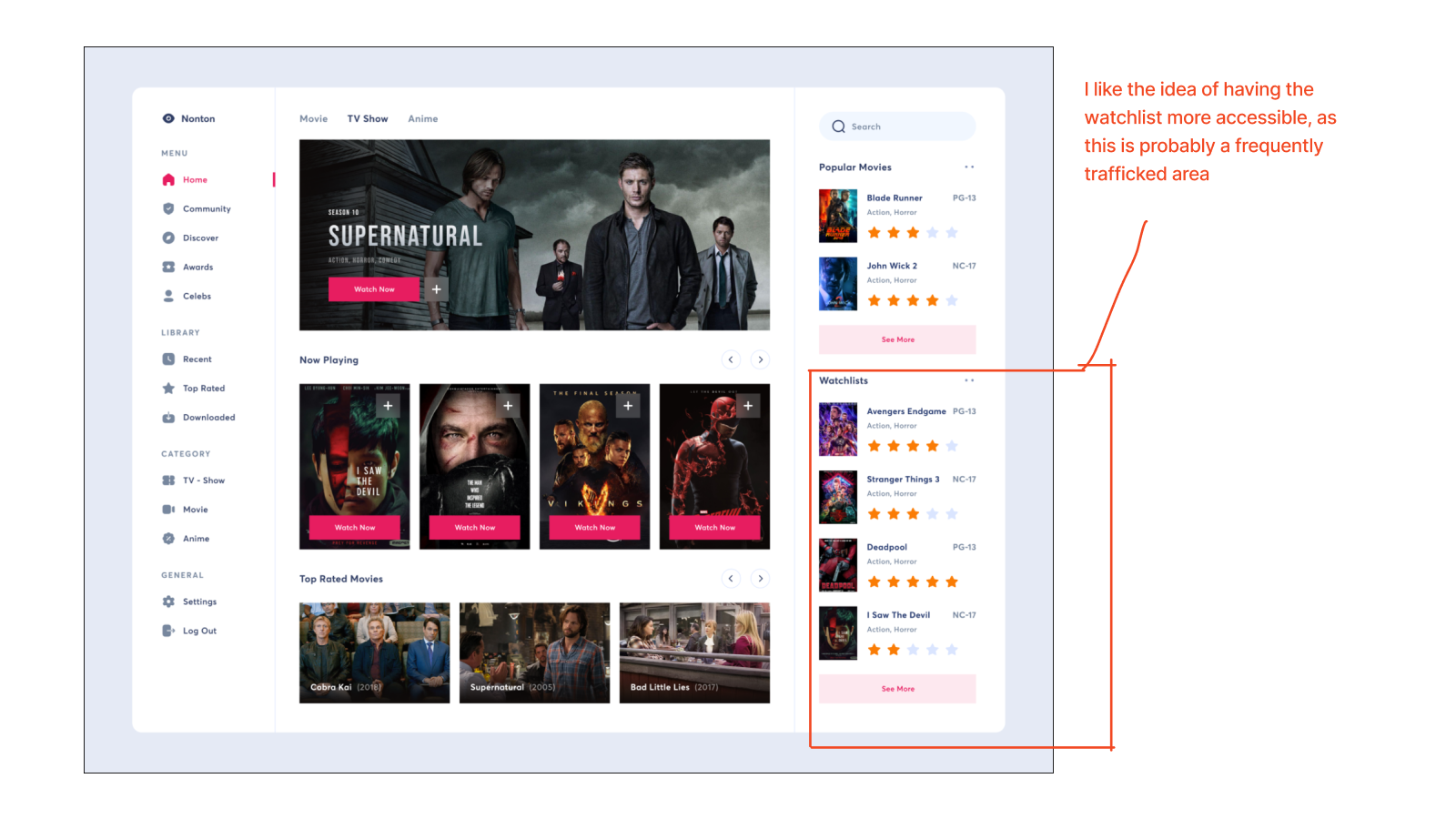Viewport: 1456px width, 819px height.
Task: Click the Community shield icon
Action: pos(168,208)
